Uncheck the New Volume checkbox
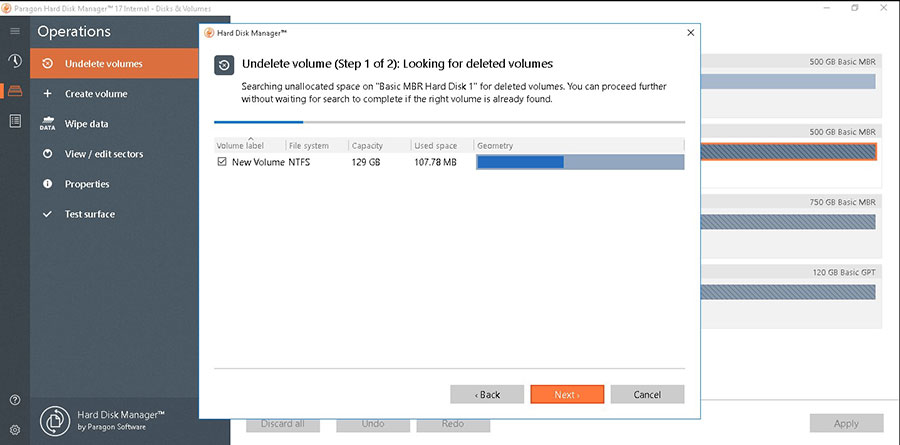900x445 pixels. click(222, 162)
